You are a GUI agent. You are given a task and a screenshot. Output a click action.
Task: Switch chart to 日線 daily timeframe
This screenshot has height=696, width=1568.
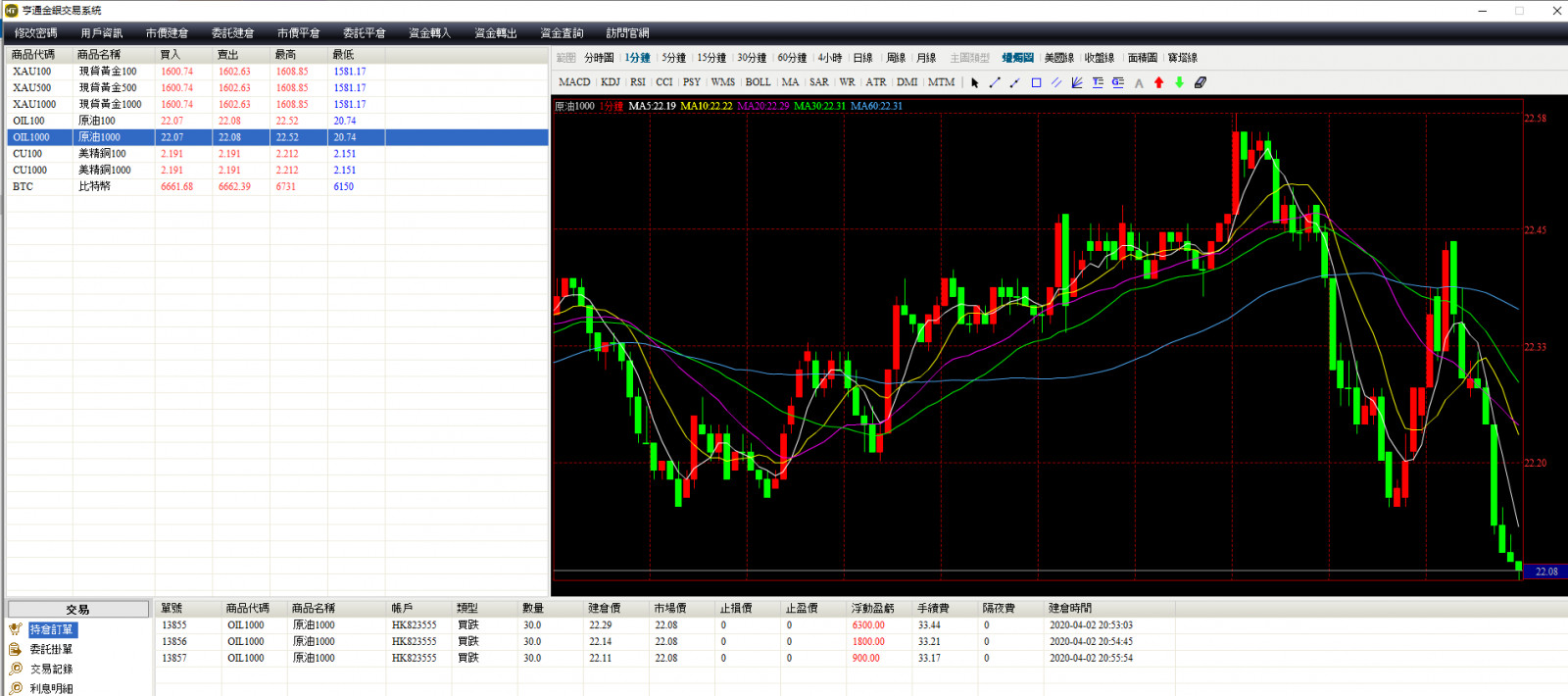tap(862, 58)
